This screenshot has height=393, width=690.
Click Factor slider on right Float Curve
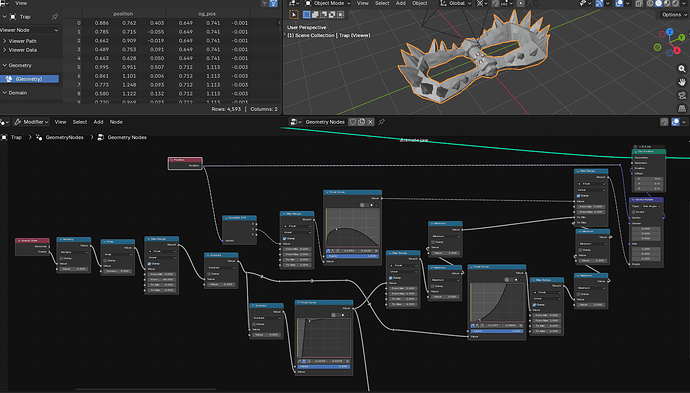(497, 331)
